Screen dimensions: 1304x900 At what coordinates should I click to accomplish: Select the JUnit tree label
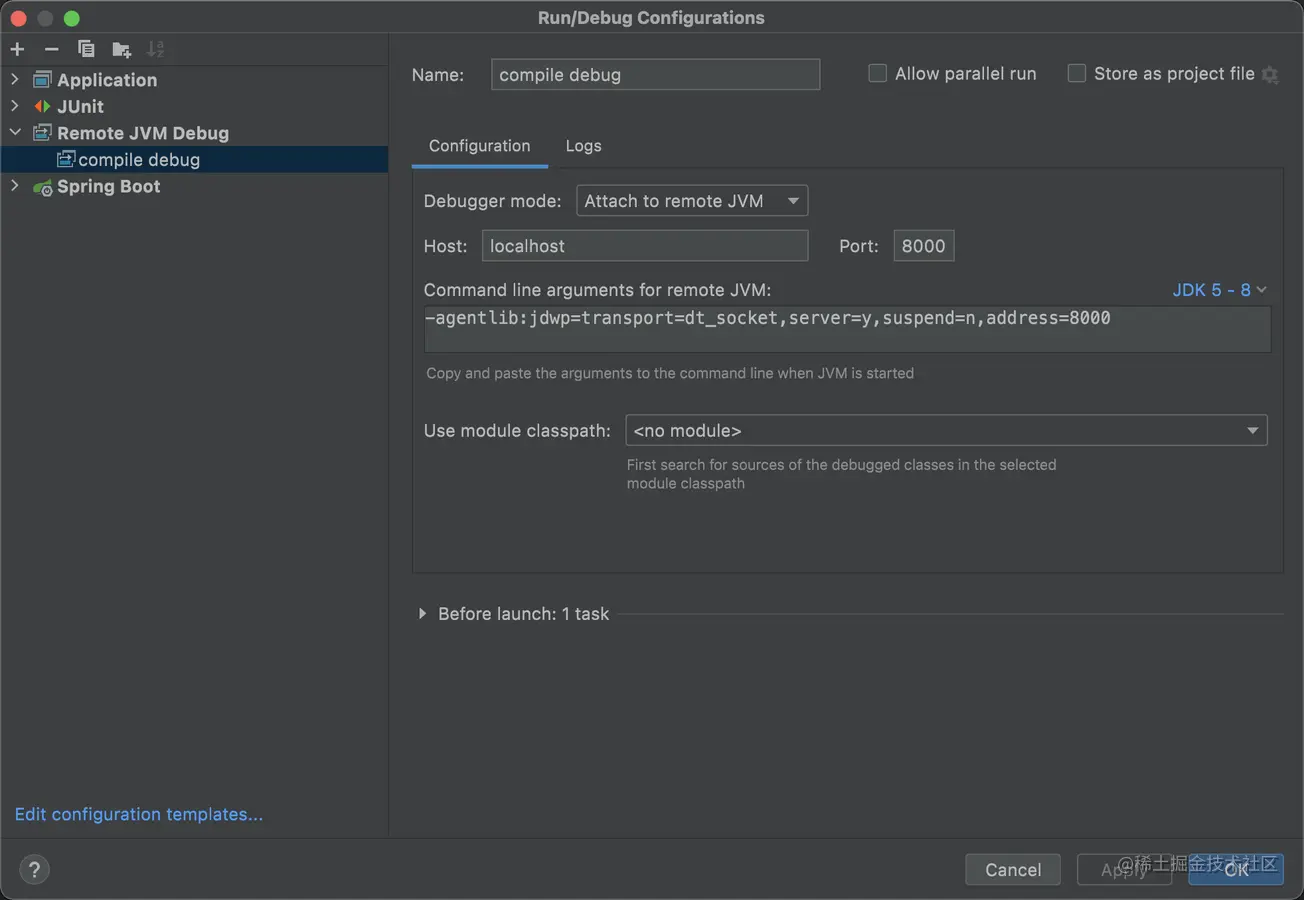click(80, 106)
